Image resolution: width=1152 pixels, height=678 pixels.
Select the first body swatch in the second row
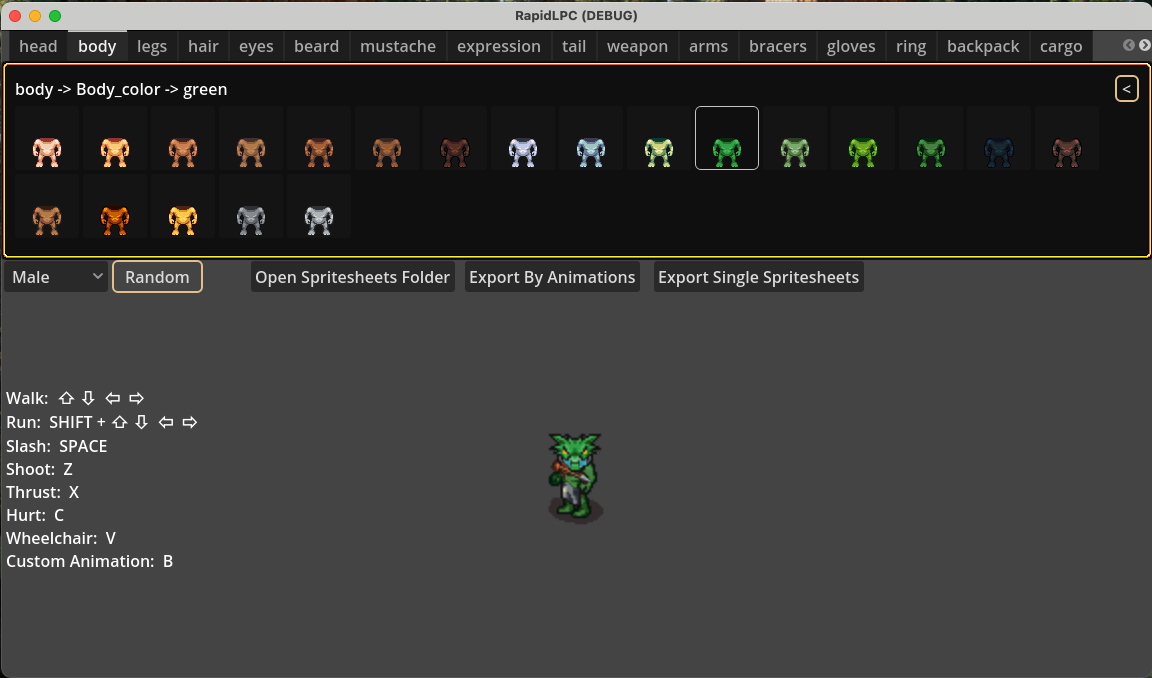[x=47, y=206]
